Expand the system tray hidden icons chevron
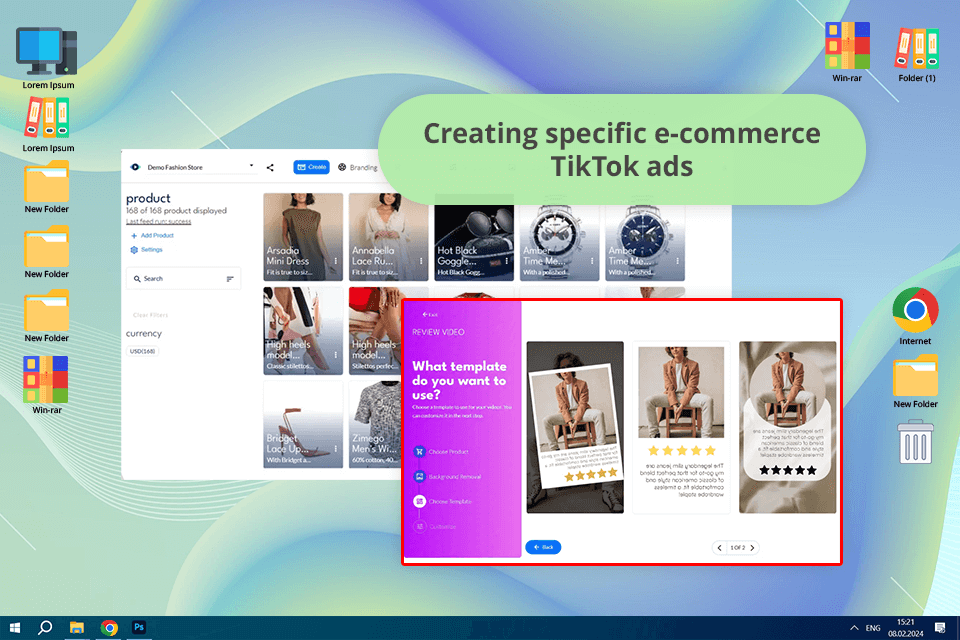 point(854,628)
